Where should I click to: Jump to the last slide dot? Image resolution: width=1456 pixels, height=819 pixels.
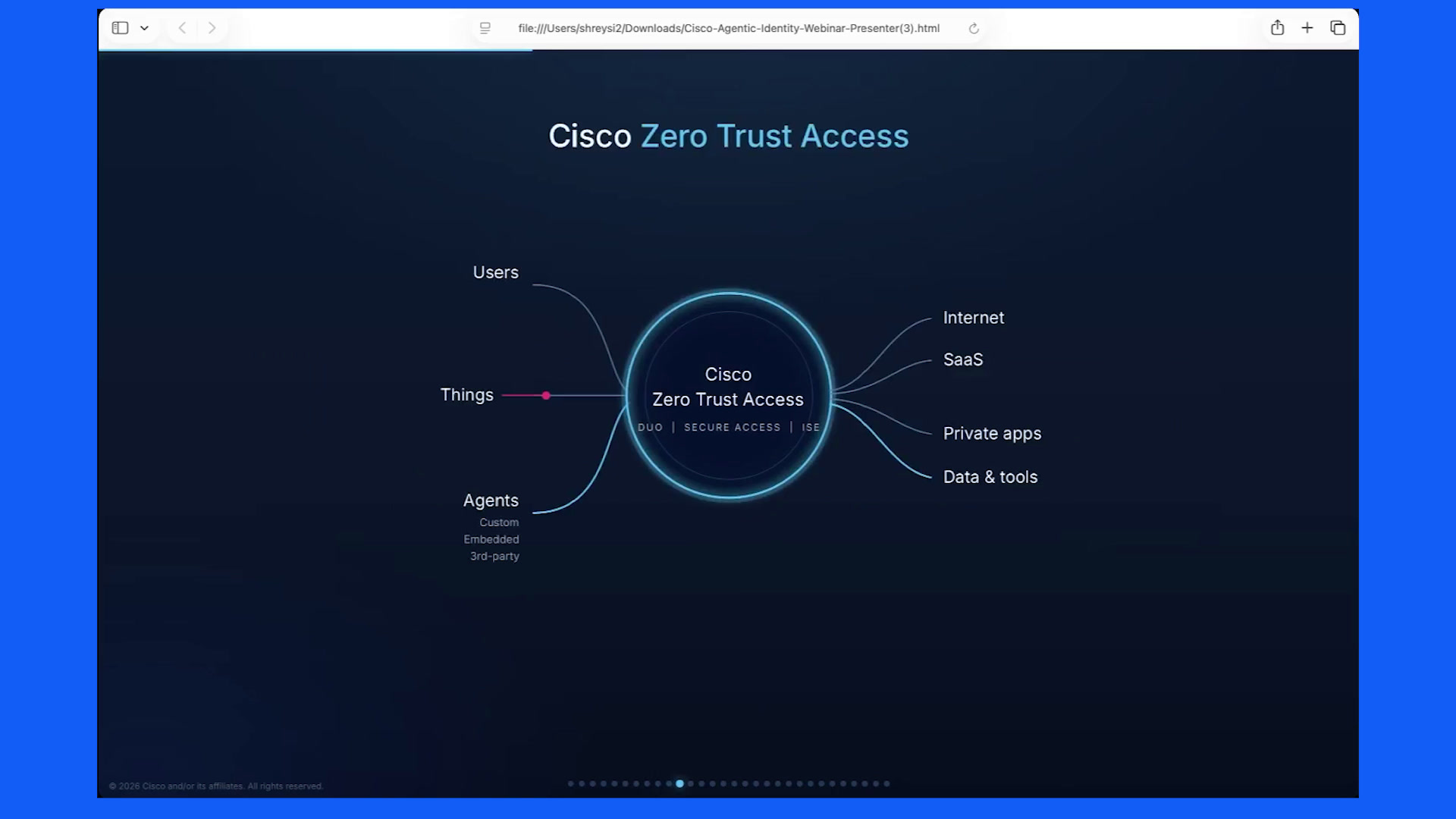click(x=886, y=783)
